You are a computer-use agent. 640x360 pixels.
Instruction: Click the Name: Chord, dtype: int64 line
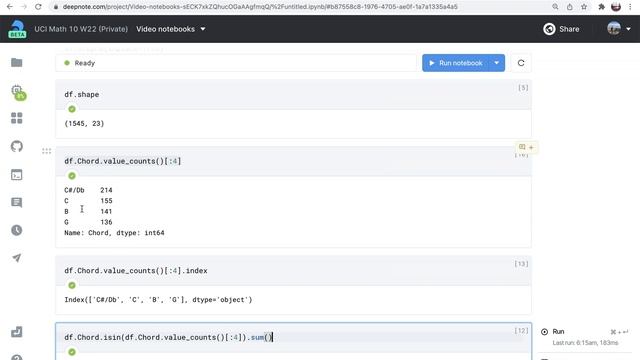click(x=114, y=233)
